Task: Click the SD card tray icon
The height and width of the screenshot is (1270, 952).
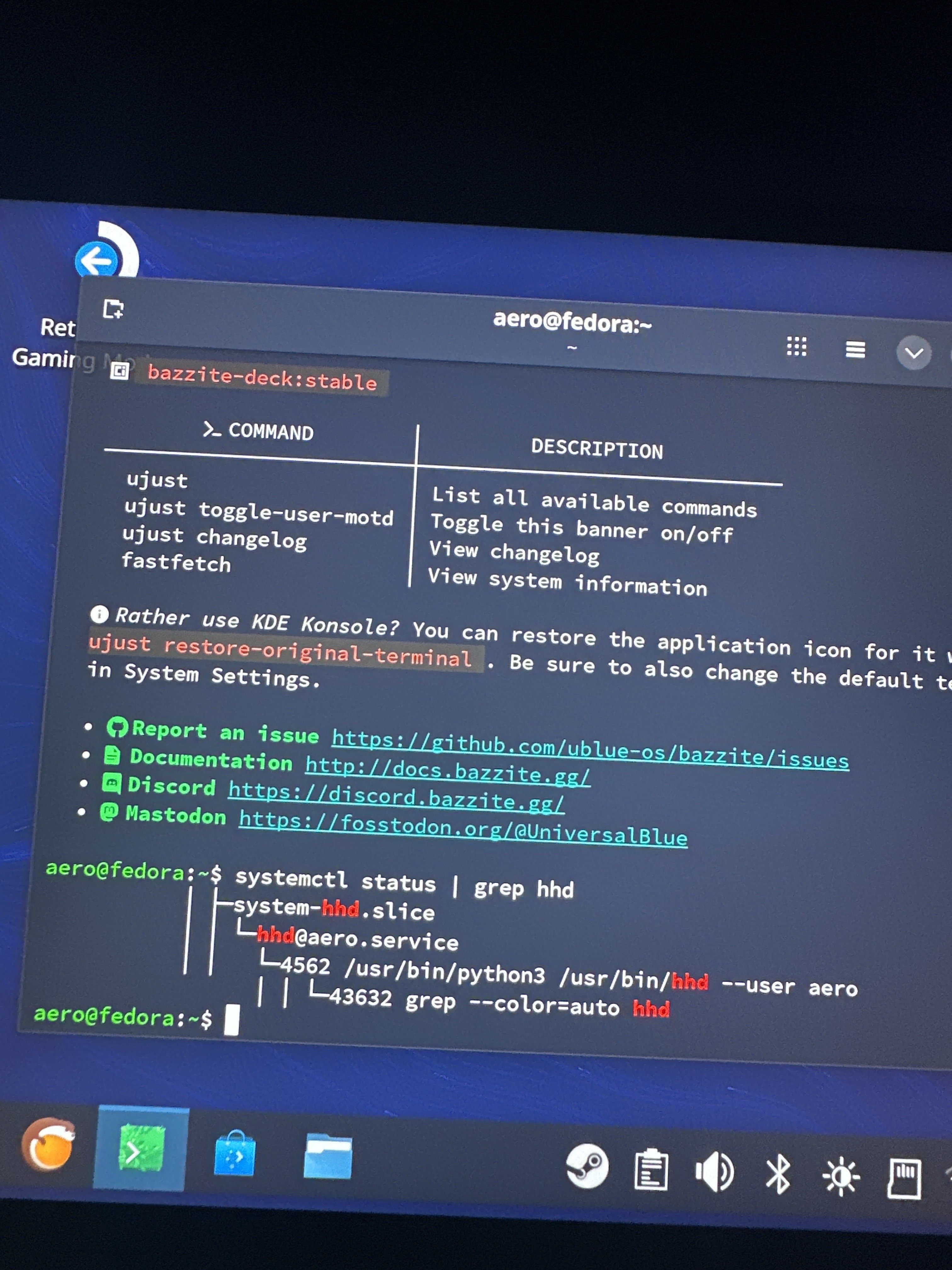Action: pyautogui.click(x=904, y=1179)
